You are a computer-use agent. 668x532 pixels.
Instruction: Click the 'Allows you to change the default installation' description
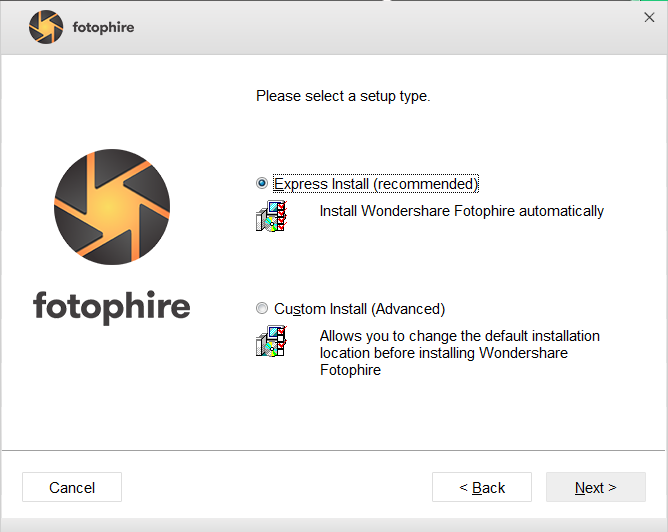click(x=460, y=353)
